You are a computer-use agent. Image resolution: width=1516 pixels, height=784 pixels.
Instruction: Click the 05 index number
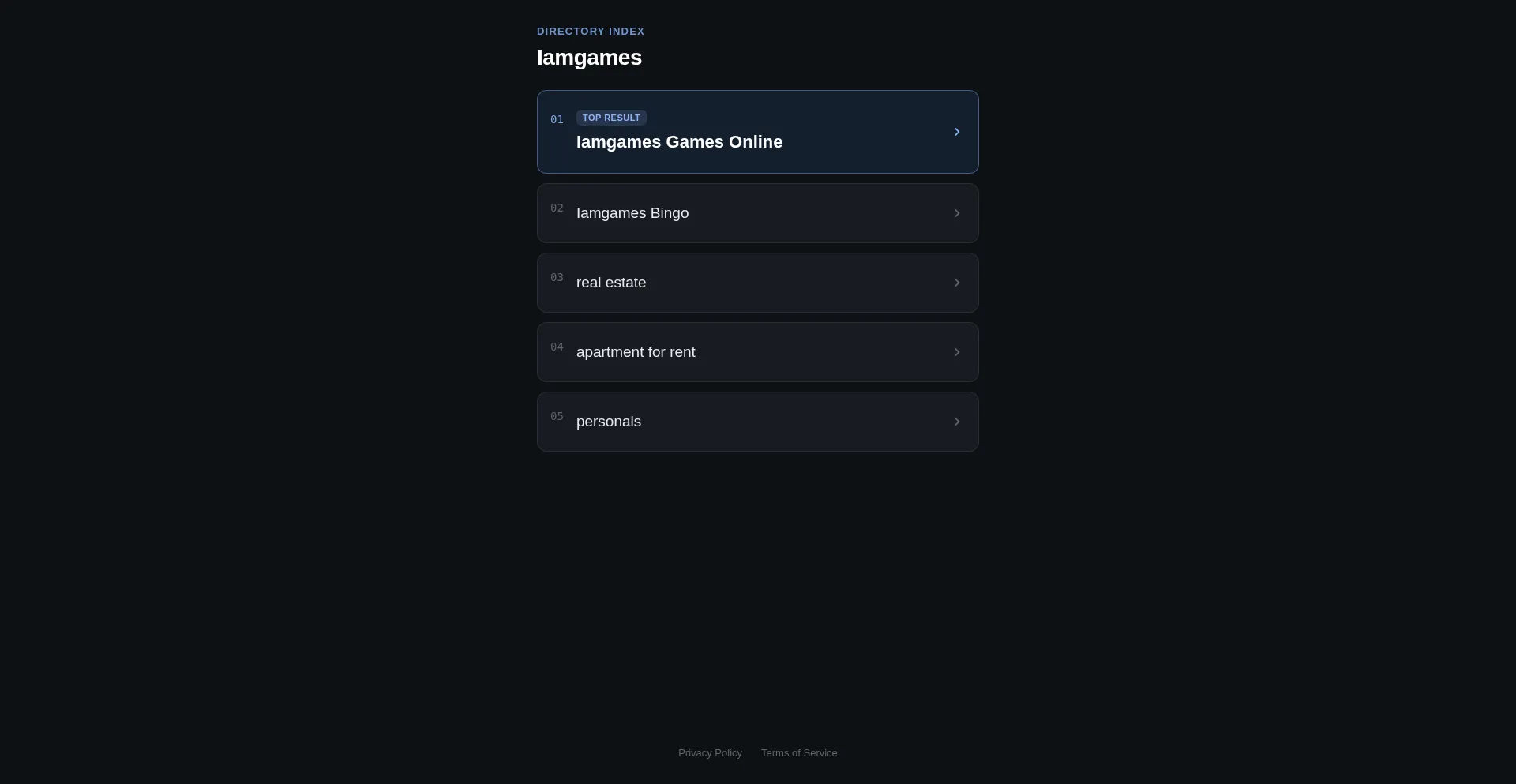[x=557, y=417]
